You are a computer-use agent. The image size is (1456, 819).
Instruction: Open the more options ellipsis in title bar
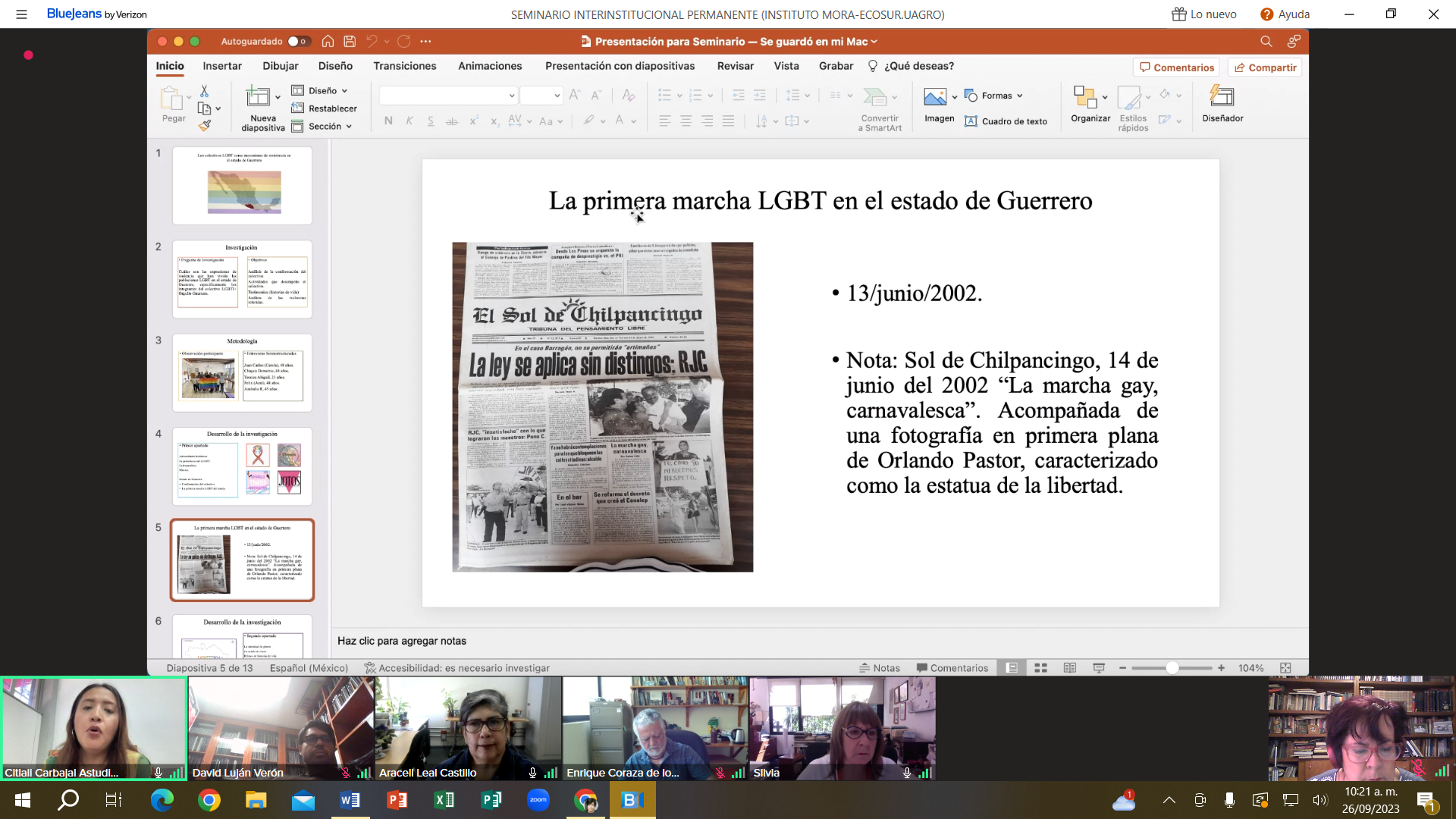pos(425,41)
